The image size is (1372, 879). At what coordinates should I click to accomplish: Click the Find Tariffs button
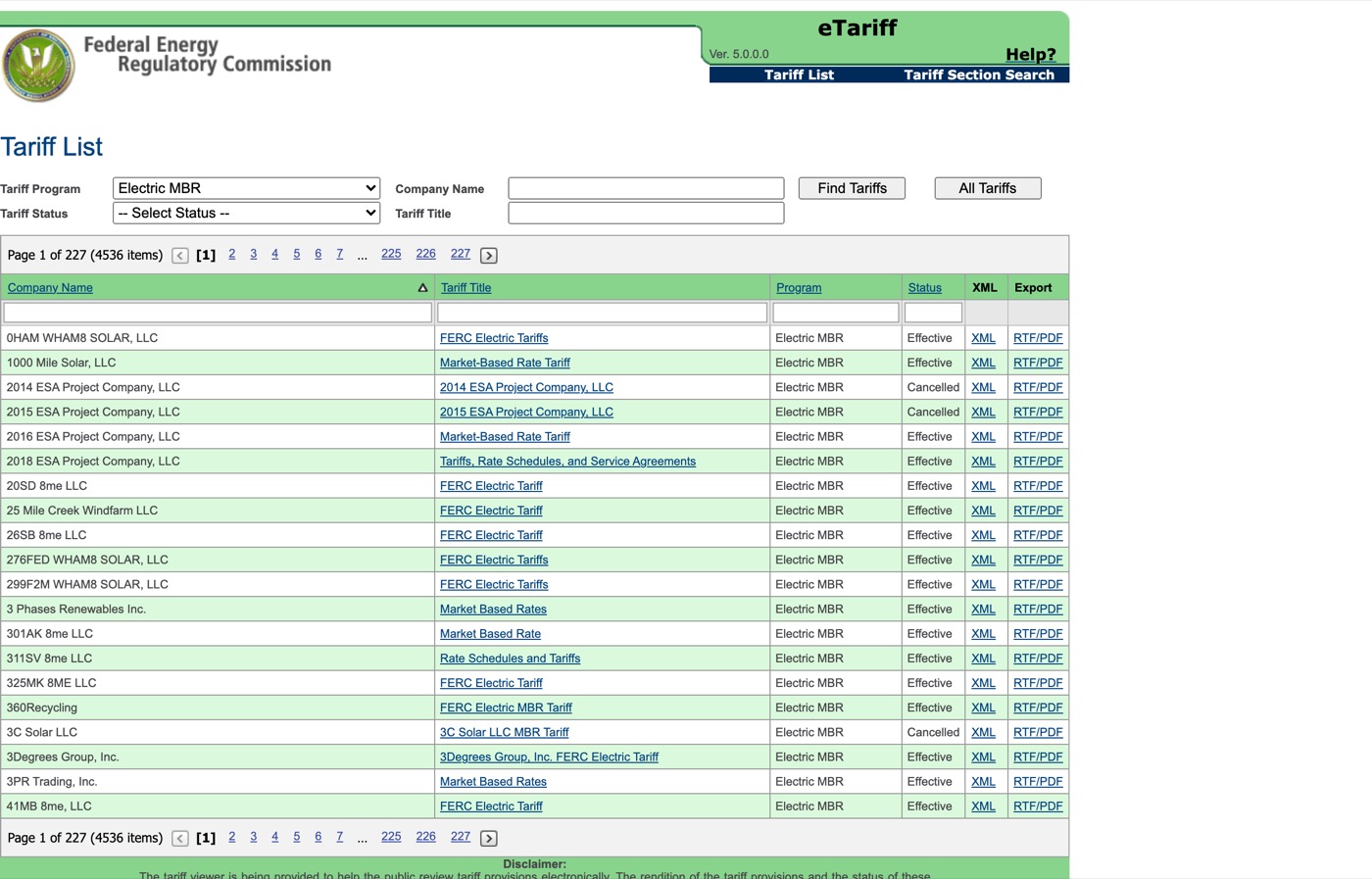(x=853, y=188)
